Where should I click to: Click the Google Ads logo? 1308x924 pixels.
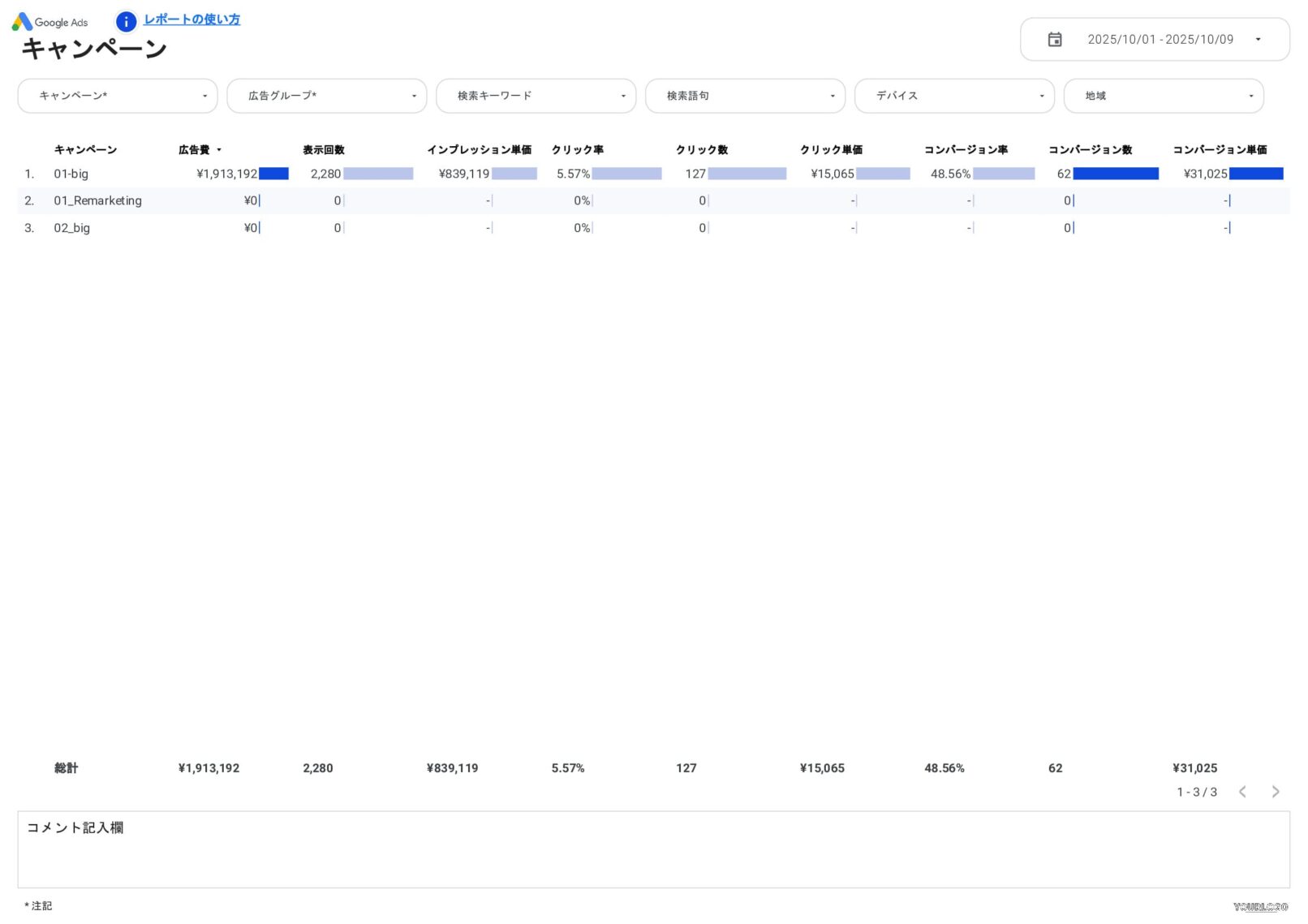pyautogui.click(x=50, y=22)
